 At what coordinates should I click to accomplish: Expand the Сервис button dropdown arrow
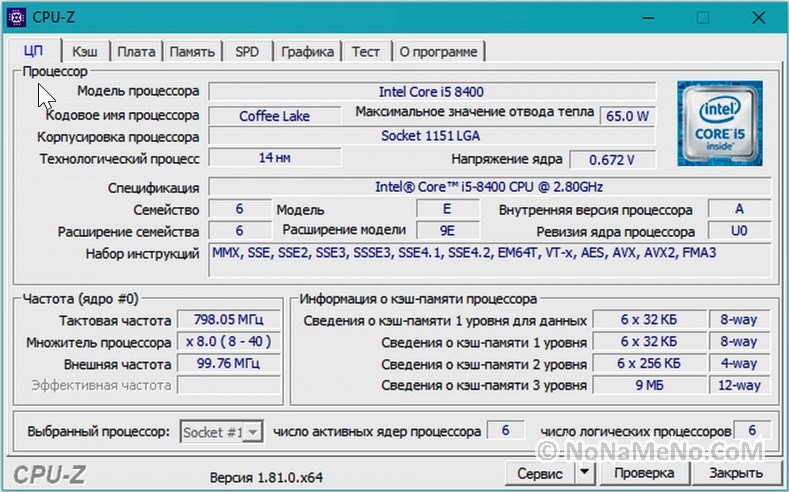585,472
